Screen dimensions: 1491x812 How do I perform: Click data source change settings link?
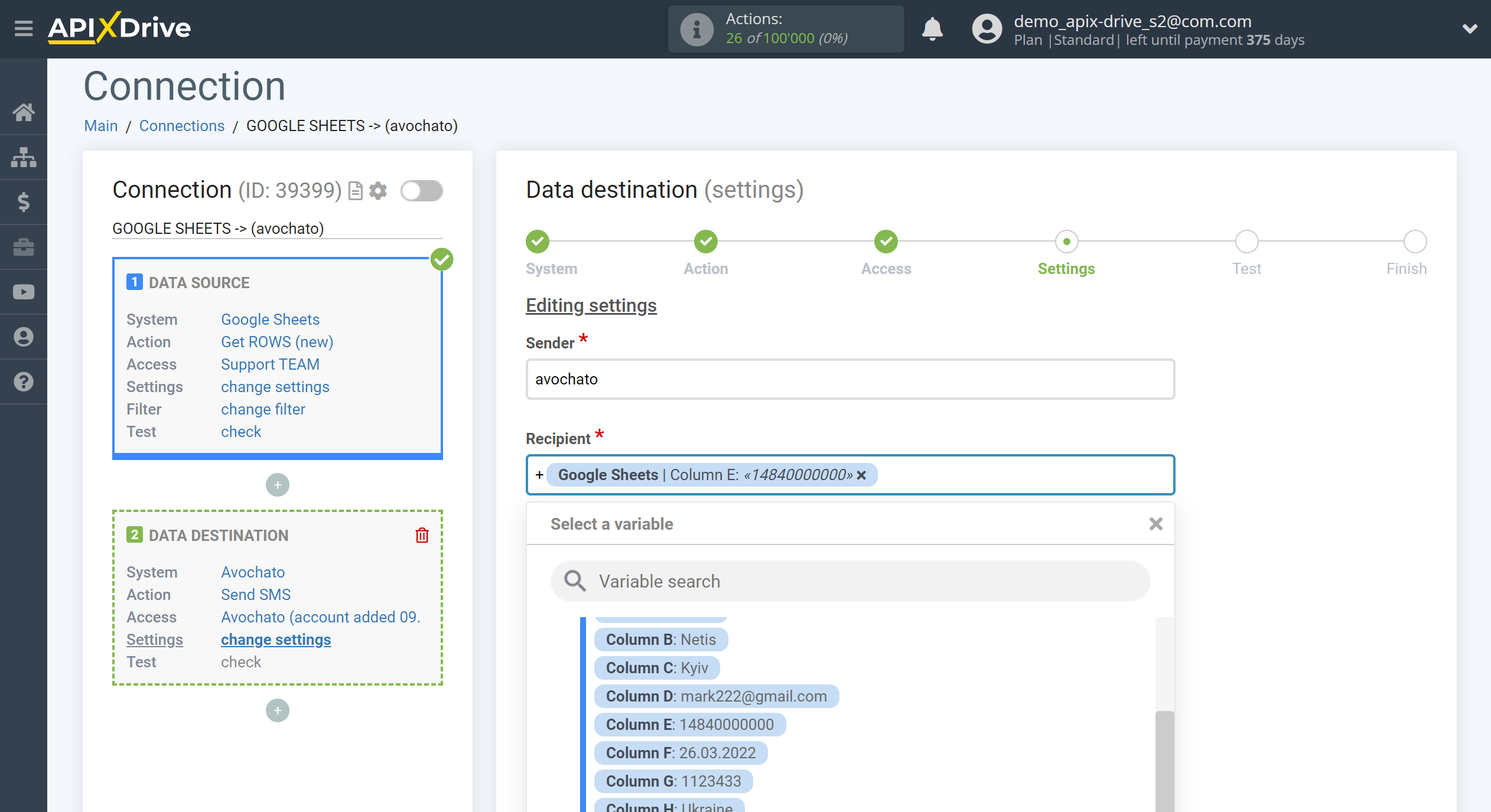coord(275,387)
